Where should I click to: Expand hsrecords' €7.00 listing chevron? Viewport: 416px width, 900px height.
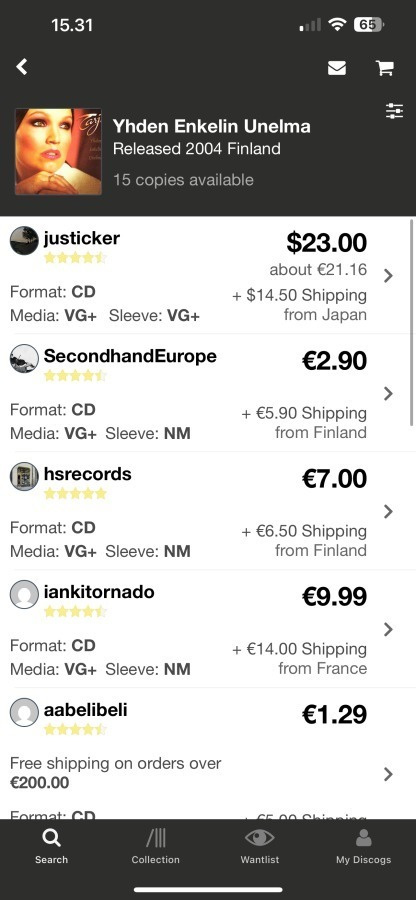[388, 511]
